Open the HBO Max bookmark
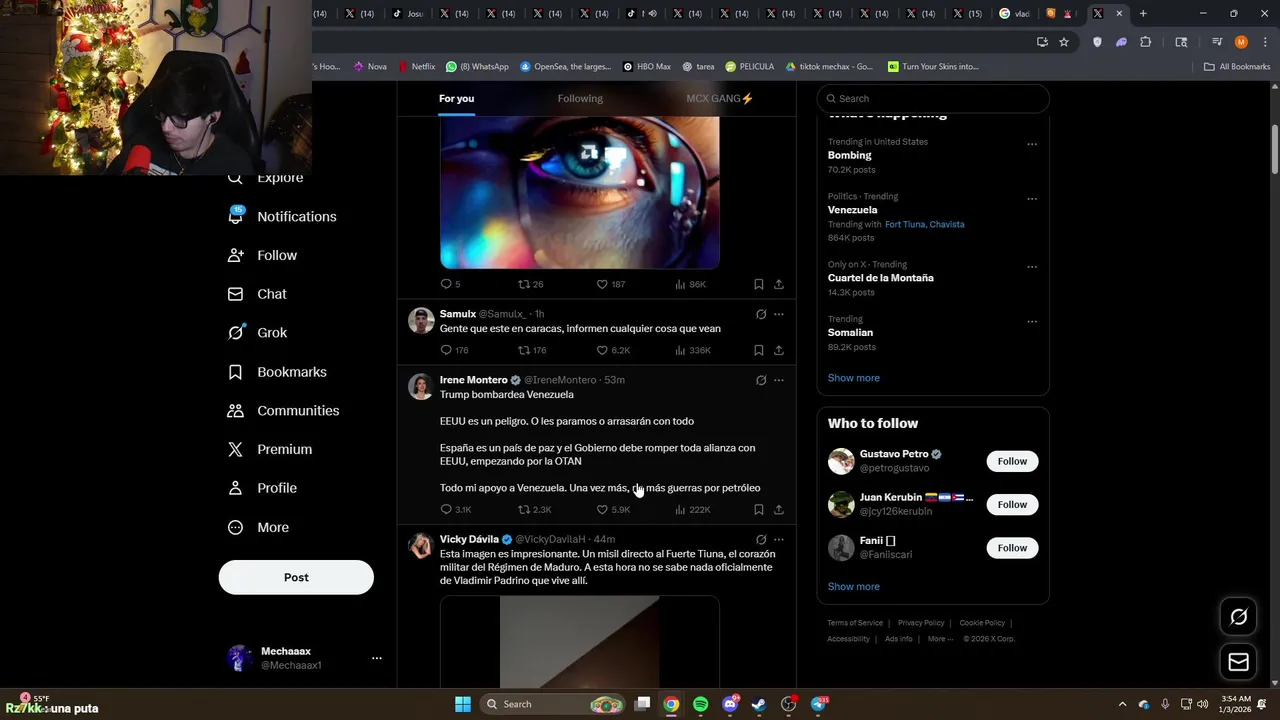Viewport: 1280px width, 720px height. click(x=647, y=67)
